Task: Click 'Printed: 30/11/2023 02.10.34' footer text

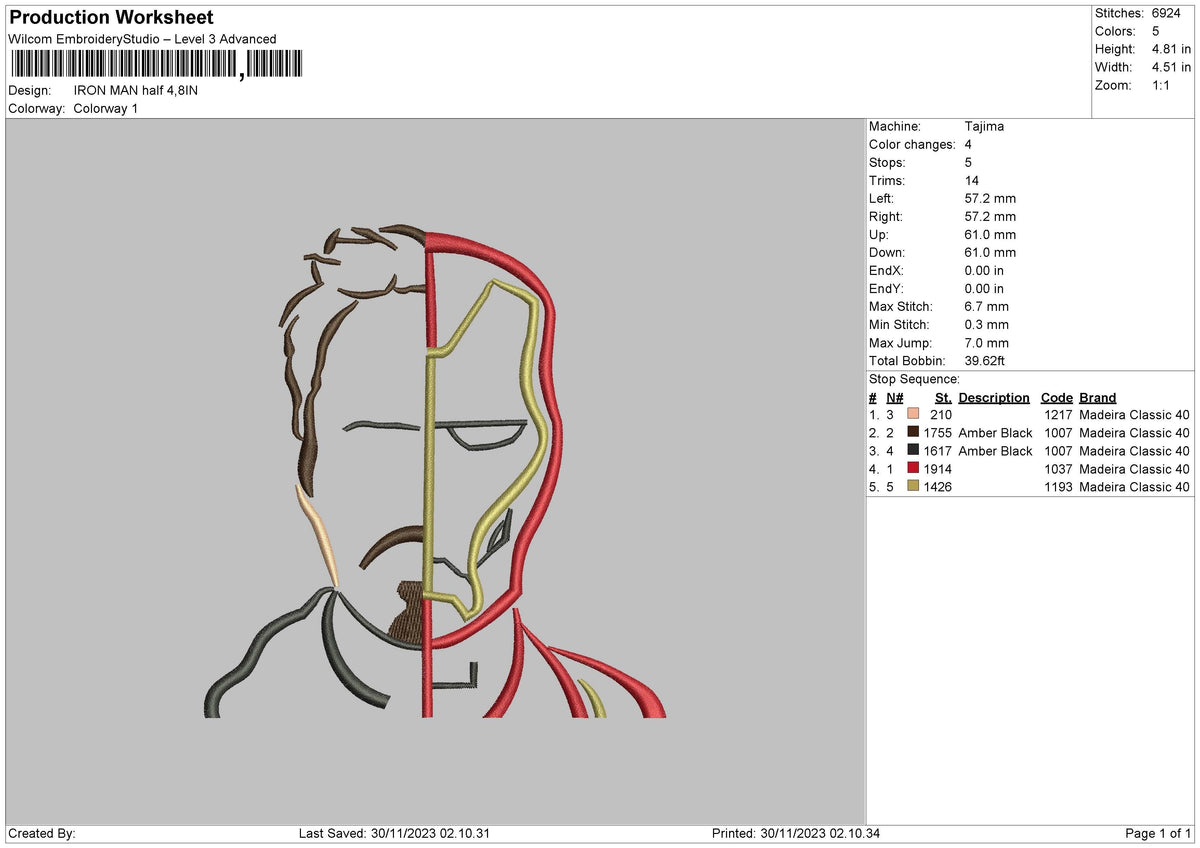Action: [x=796, y=834]
